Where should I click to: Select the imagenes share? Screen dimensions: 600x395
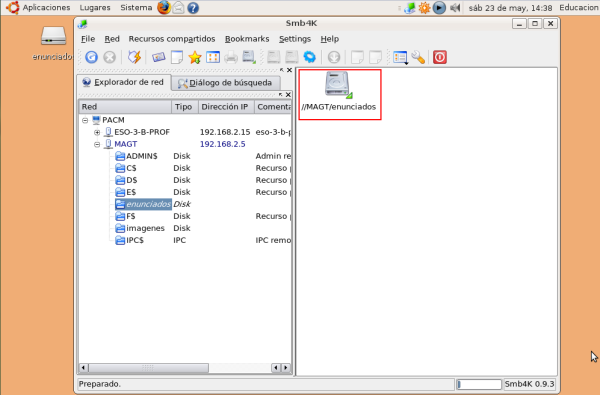point(145,228)
